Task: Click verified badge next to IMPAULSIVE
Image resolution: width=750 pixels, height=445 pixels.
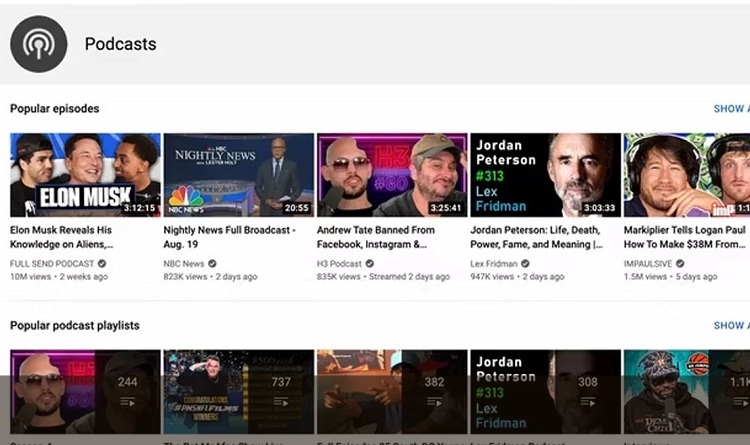Action: coord(680,263)
